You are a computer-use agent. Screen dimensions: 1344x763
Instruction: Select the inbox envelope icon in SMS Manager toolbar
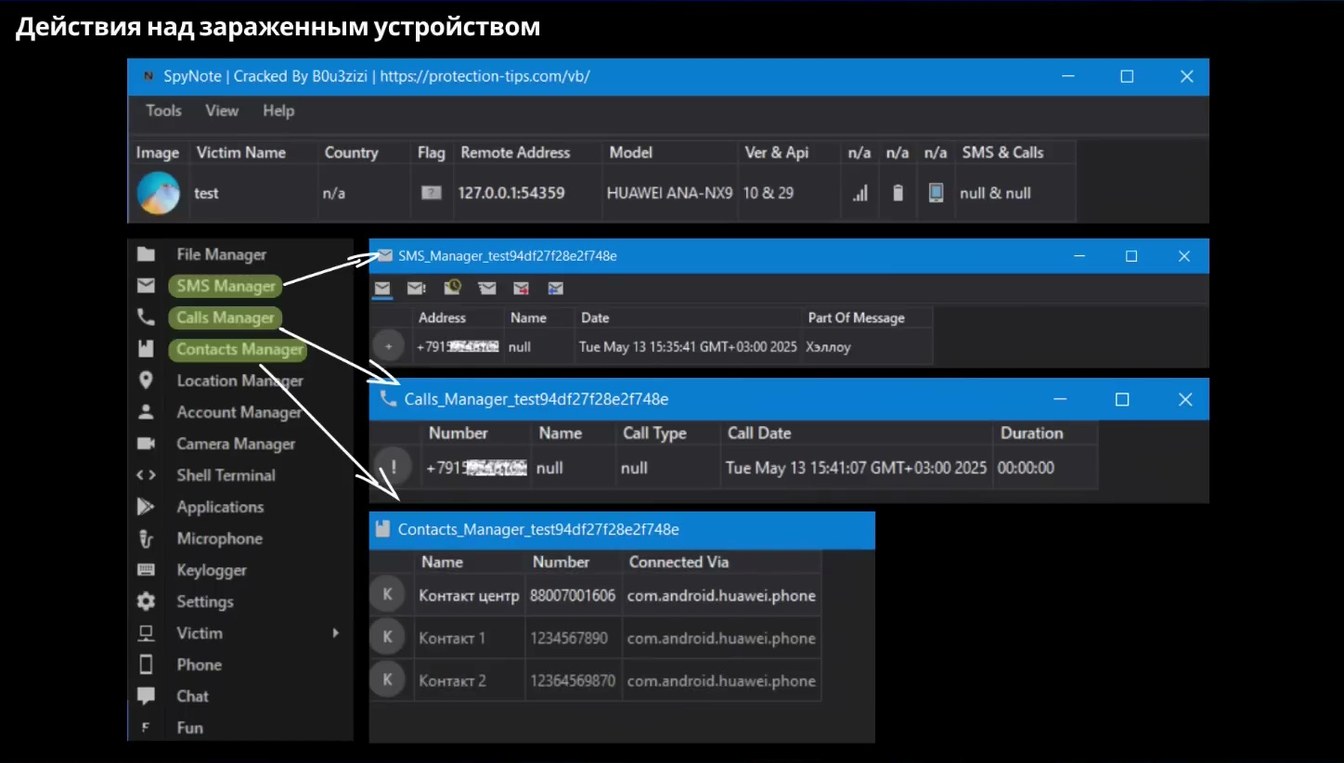point(382,289)
